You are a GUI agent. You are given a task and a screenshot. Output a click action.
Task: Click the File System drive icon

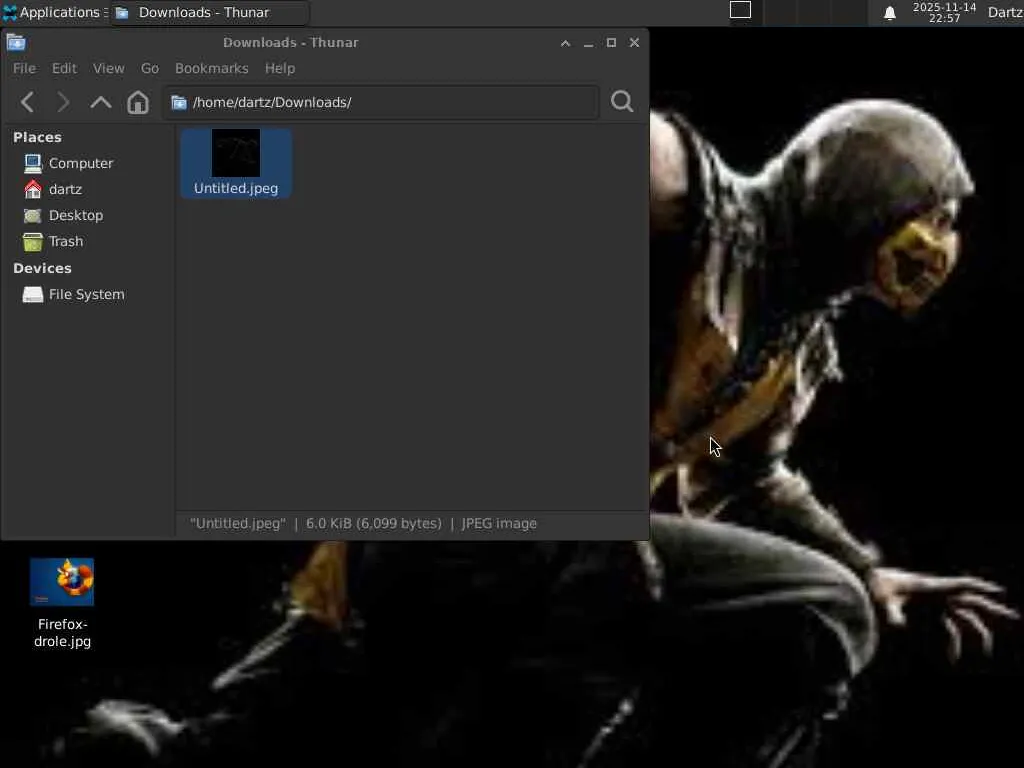pos(33,295)
